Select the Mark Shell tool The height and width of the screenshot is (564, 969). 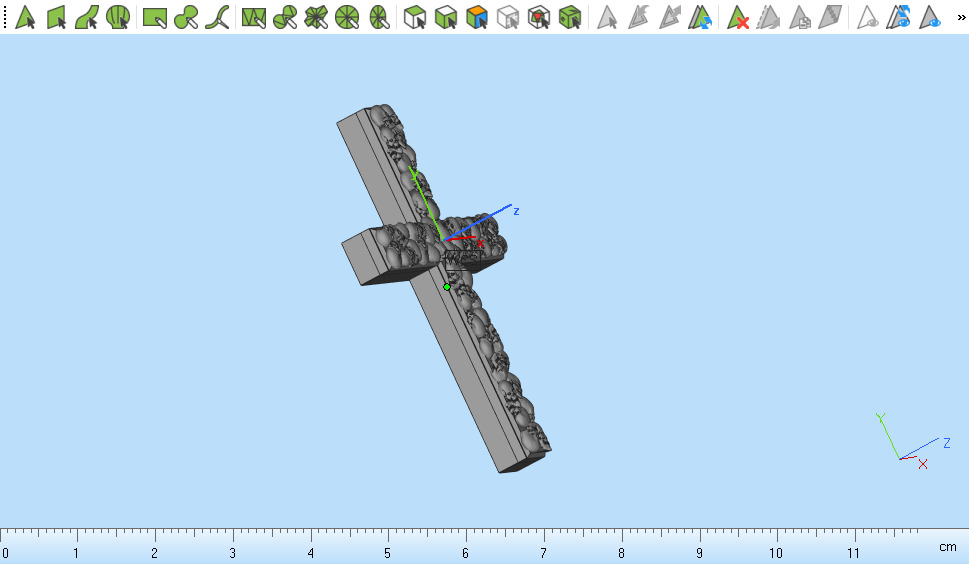click(117, 17)
